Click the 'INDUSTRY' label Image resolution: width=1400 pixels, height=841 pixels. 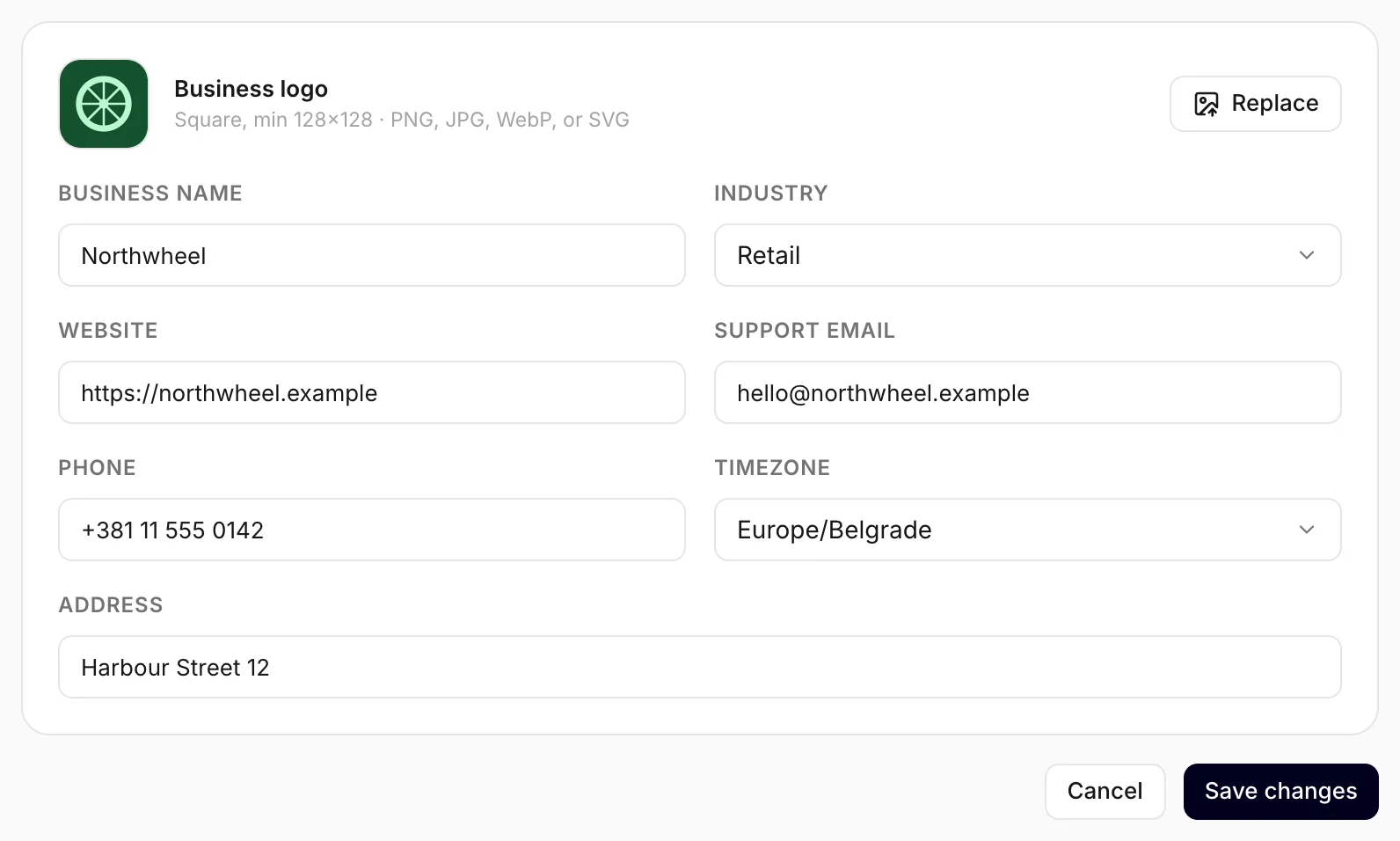[771, 194]
